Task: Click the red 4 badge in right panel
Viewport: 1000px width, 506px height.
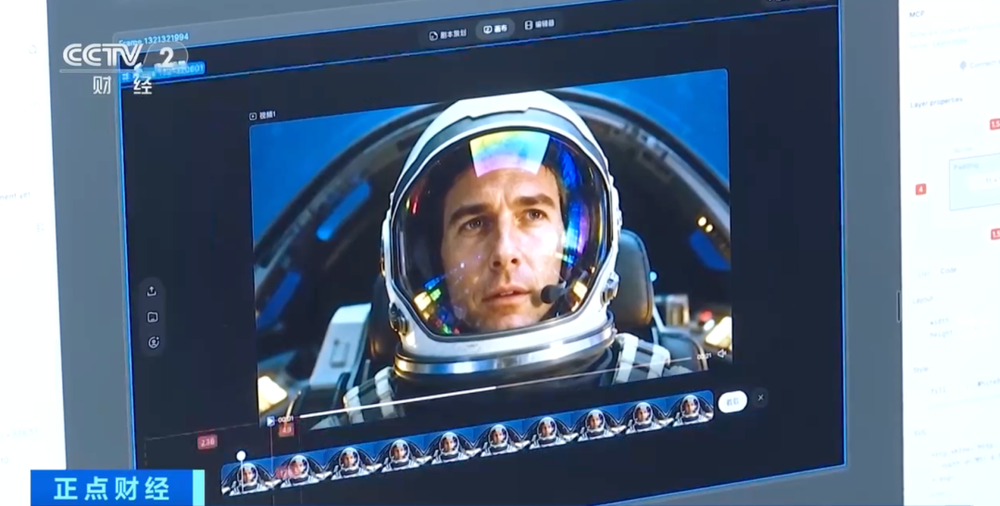Action: click(920, 190)
